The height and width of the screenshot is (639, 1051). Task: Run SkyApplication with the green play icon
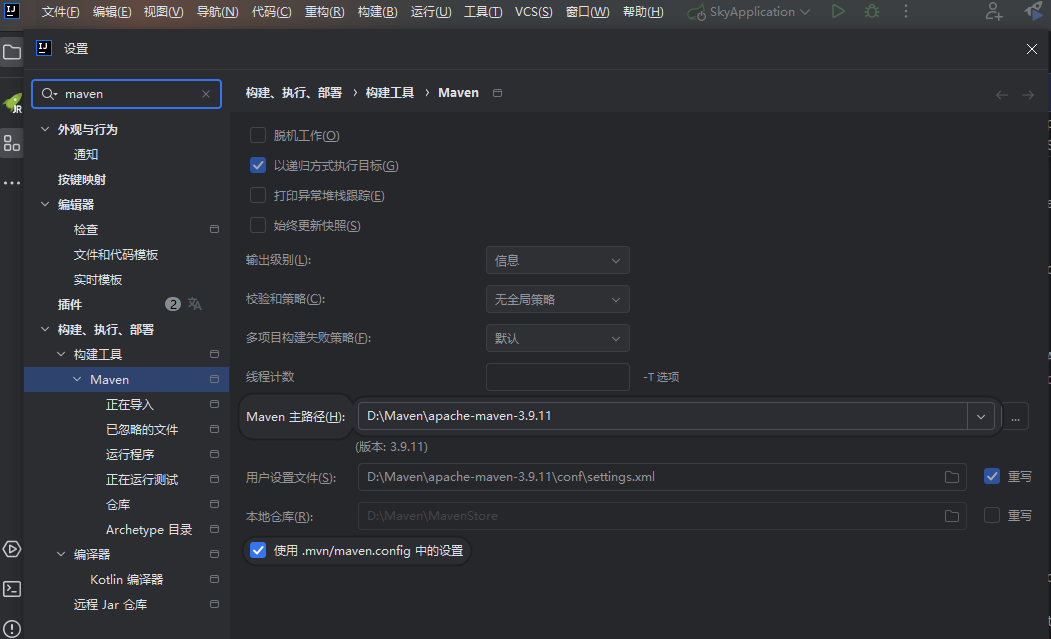pos(838,11)
